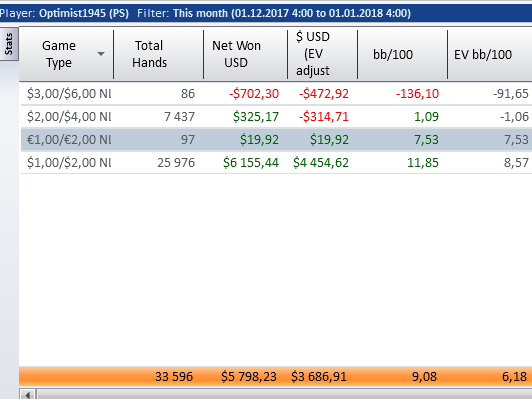Select the €1,00/€2,00 NL row
The height and width of the screenshot is (399, 532).
click(277, 139)
